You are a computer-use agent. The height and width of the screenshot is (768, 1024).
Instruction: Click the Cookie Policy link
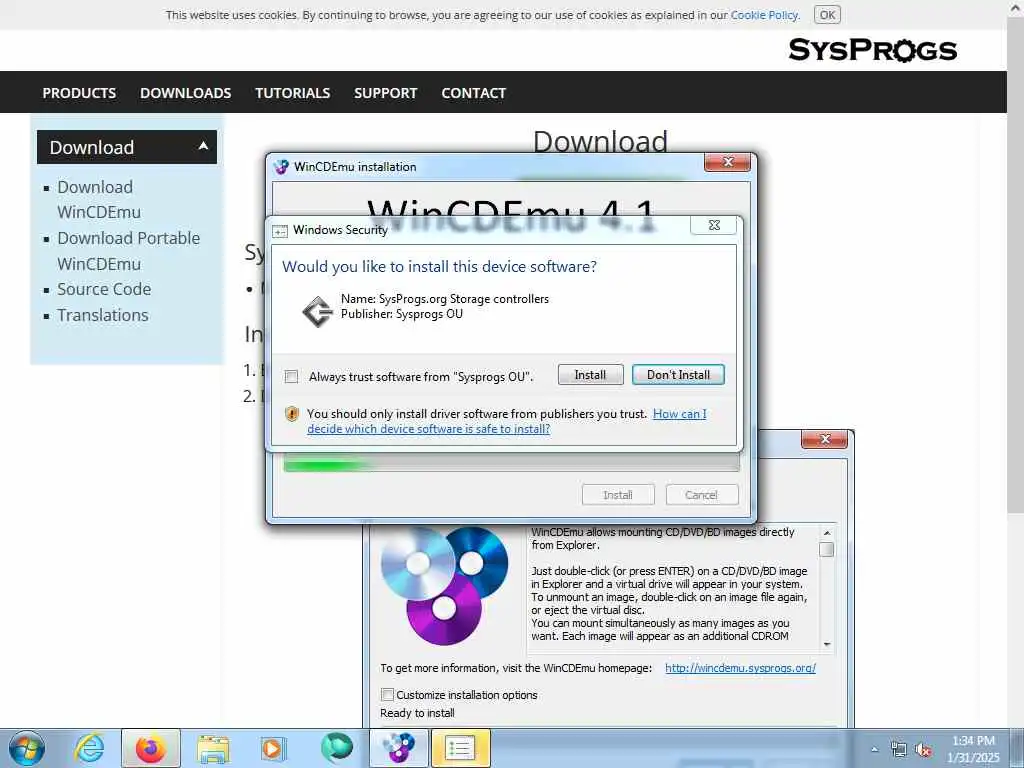click(764, 14)
